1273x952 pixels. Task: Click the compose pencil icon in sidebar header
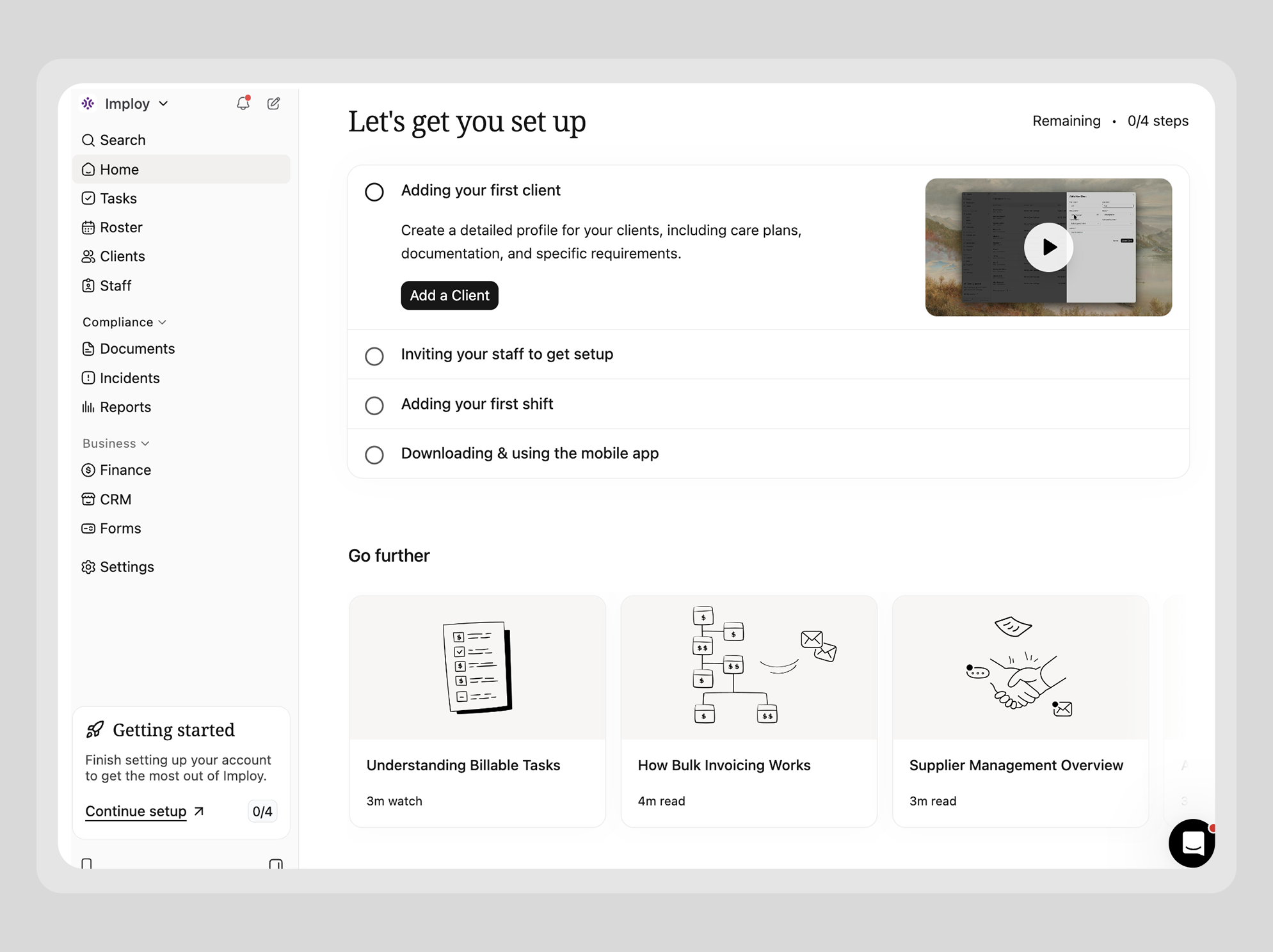coord(273,103)
